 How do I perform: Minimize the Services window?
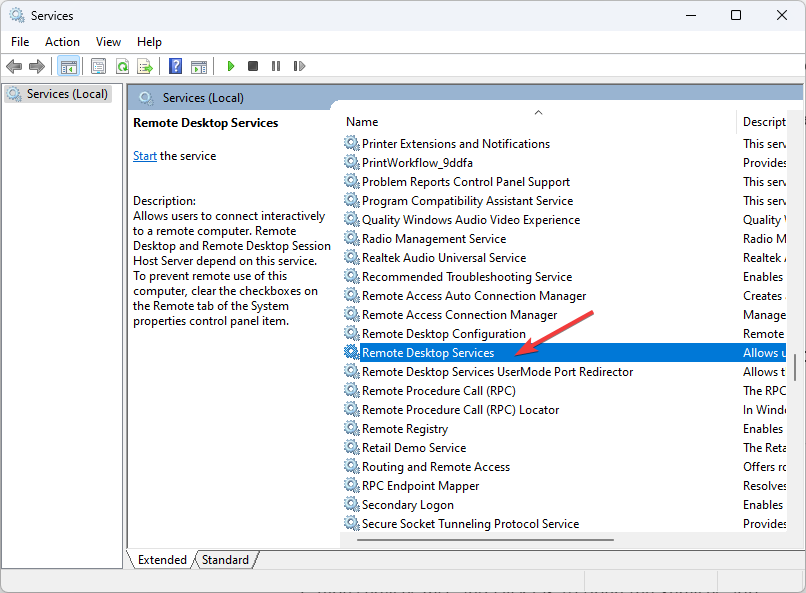691,15
